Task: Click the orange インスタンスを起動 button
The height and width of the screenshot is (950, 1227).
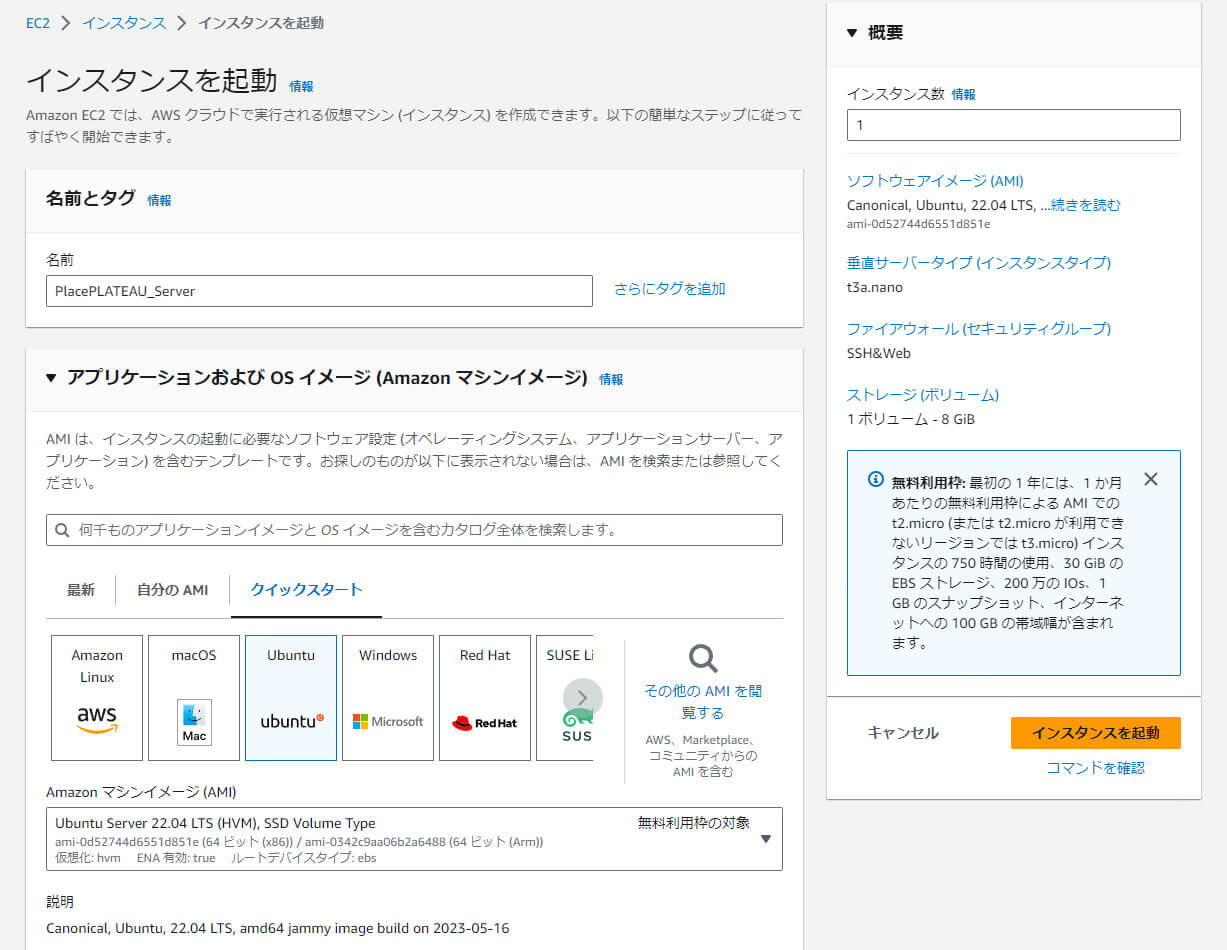Action: [1096, 733]
